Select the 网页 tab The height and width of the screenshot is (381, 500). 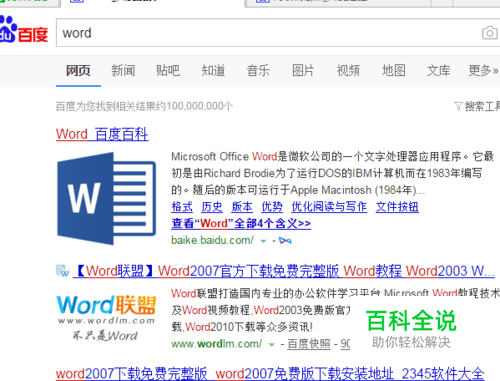78,71
